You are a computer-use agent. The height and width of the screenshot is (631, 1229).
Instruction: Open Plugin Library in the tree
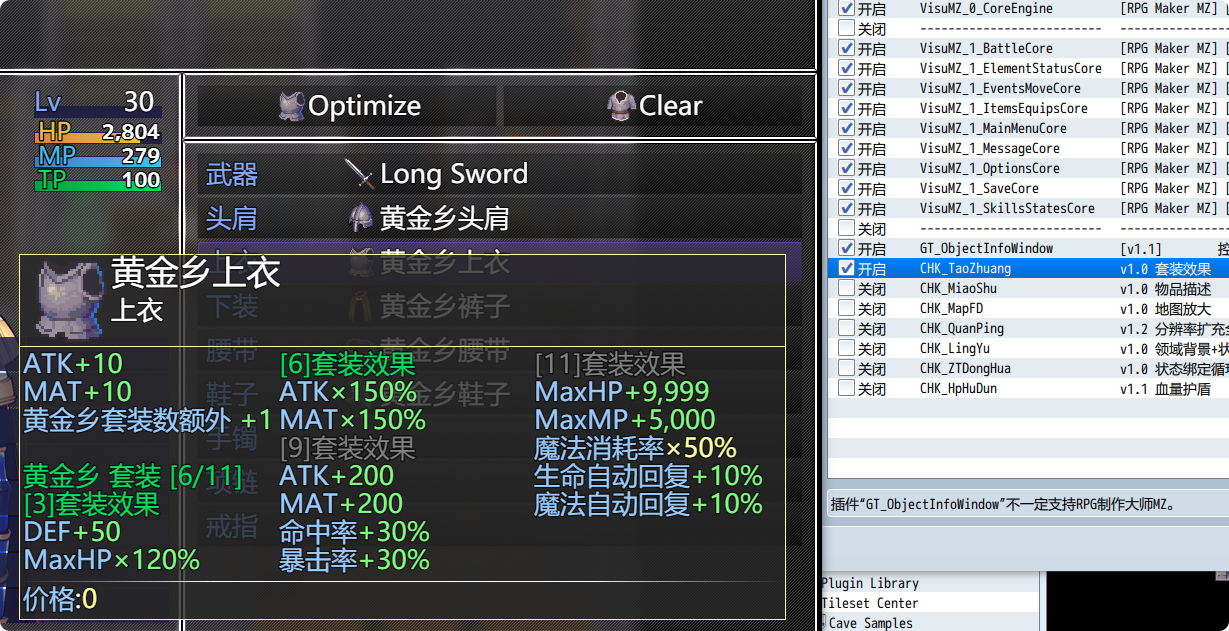(870, 583)
